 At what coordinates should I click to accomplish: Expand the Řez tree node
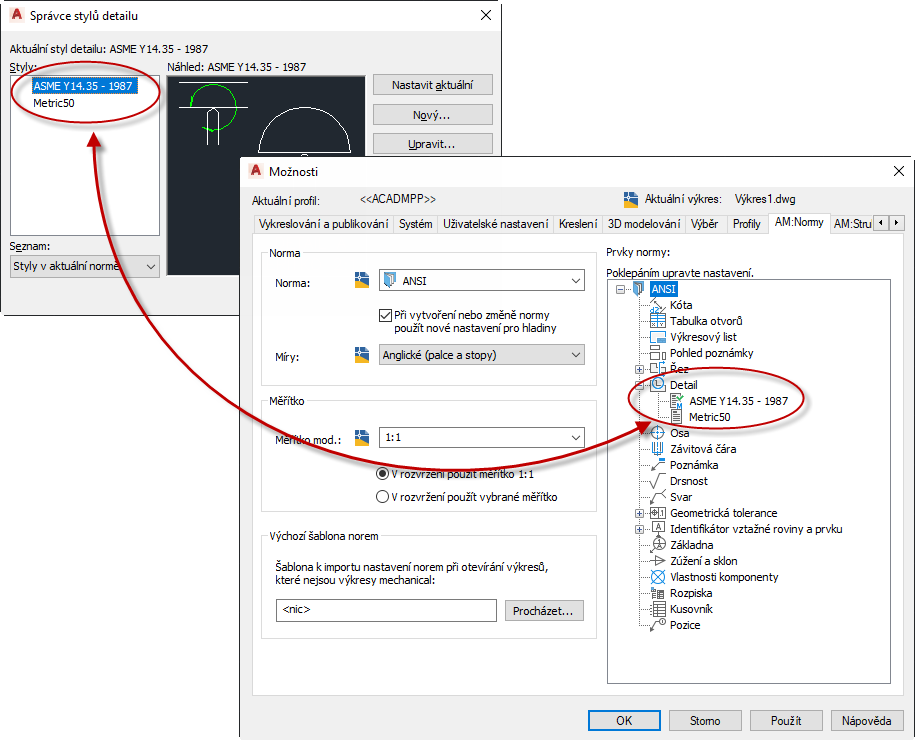pyautogui.click(x=640, y=369)
